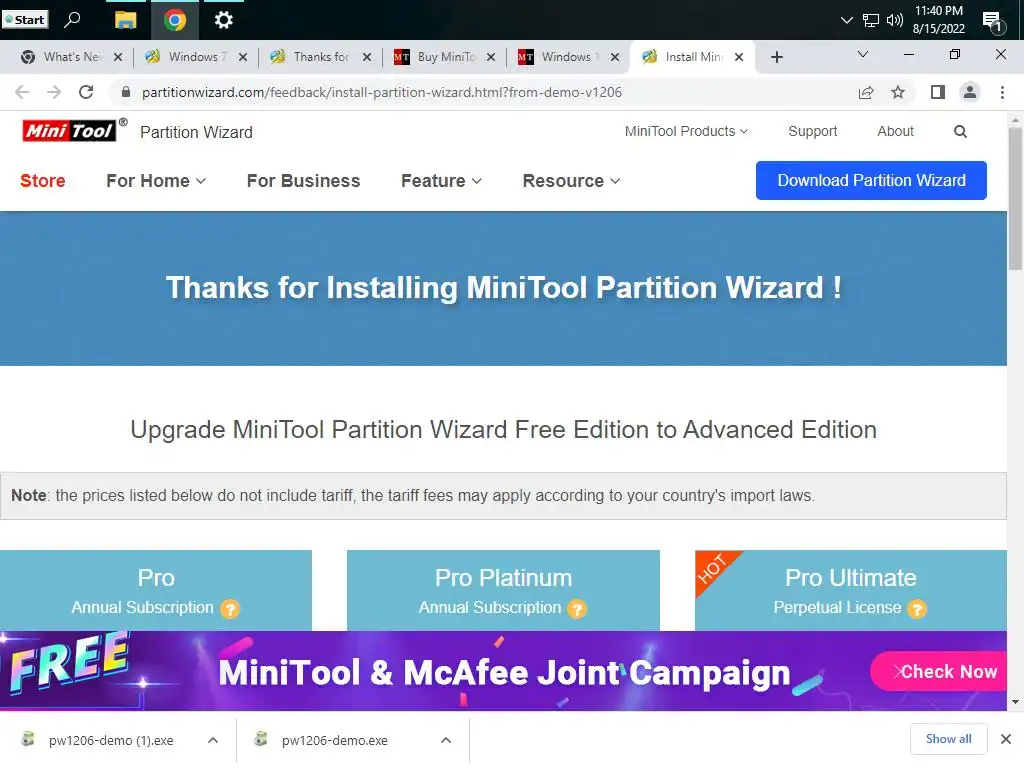This screenshot has height=768, width=1024.
Task: Show hidden system tray icons
Action: pos(846,20)
